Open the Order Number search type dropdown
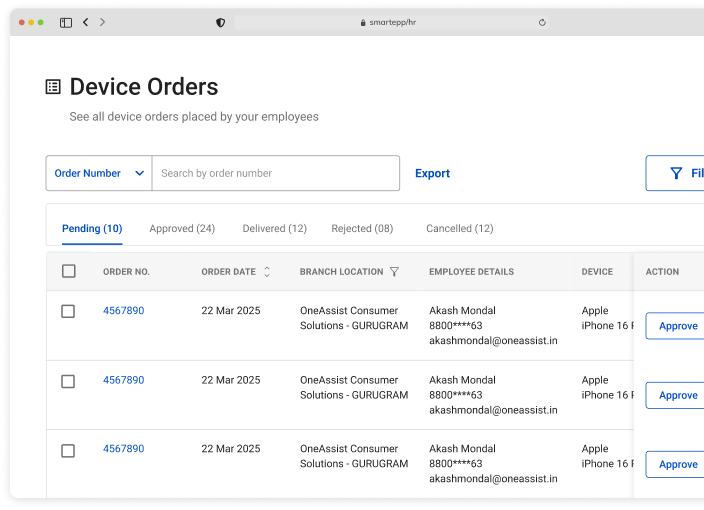 (99, 173)
